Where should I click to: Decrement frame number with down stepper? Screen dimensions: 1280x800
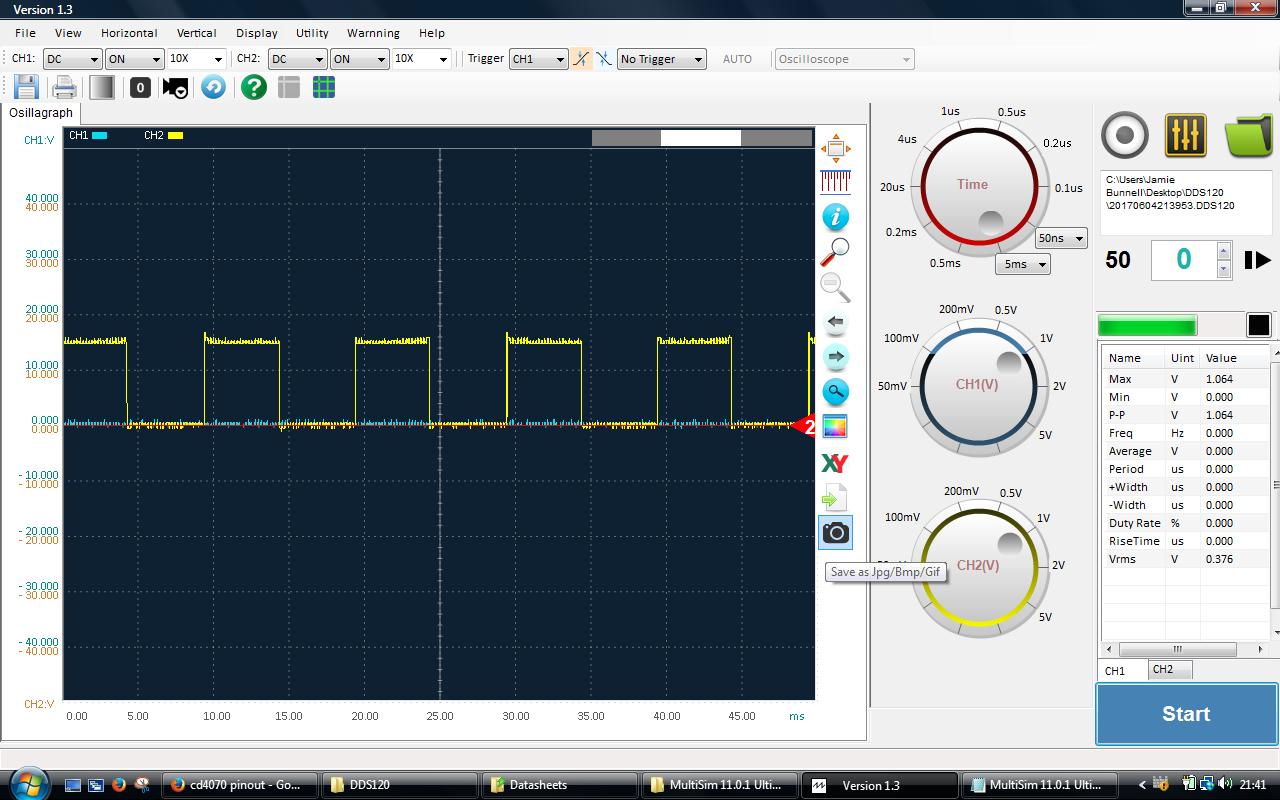1223,269
